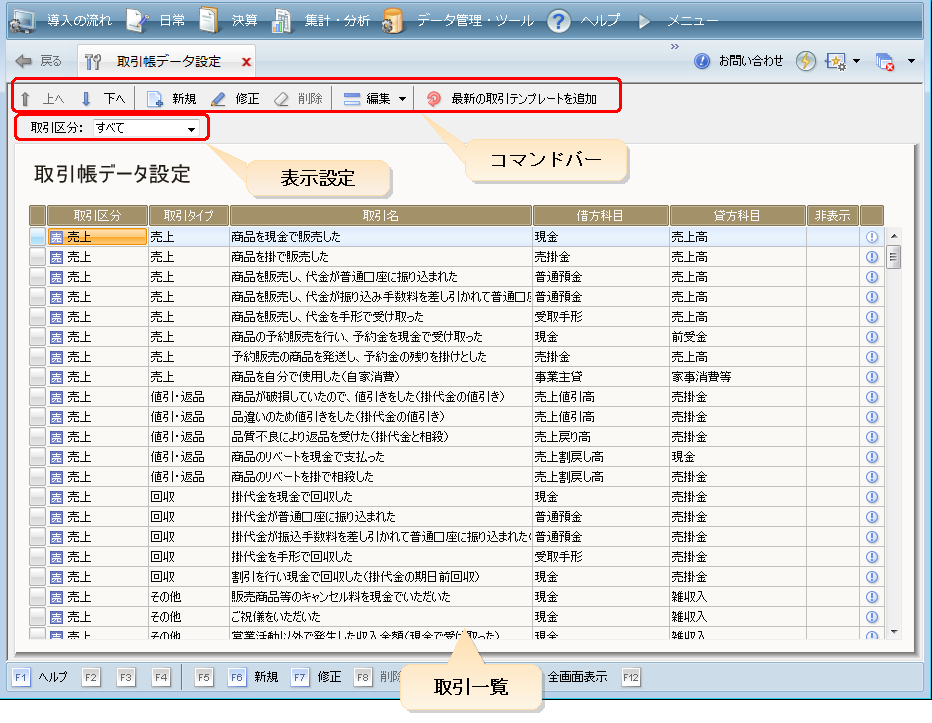
Task: Click info icon for 商品のリベートを現金で支払った
Action: 872,457
